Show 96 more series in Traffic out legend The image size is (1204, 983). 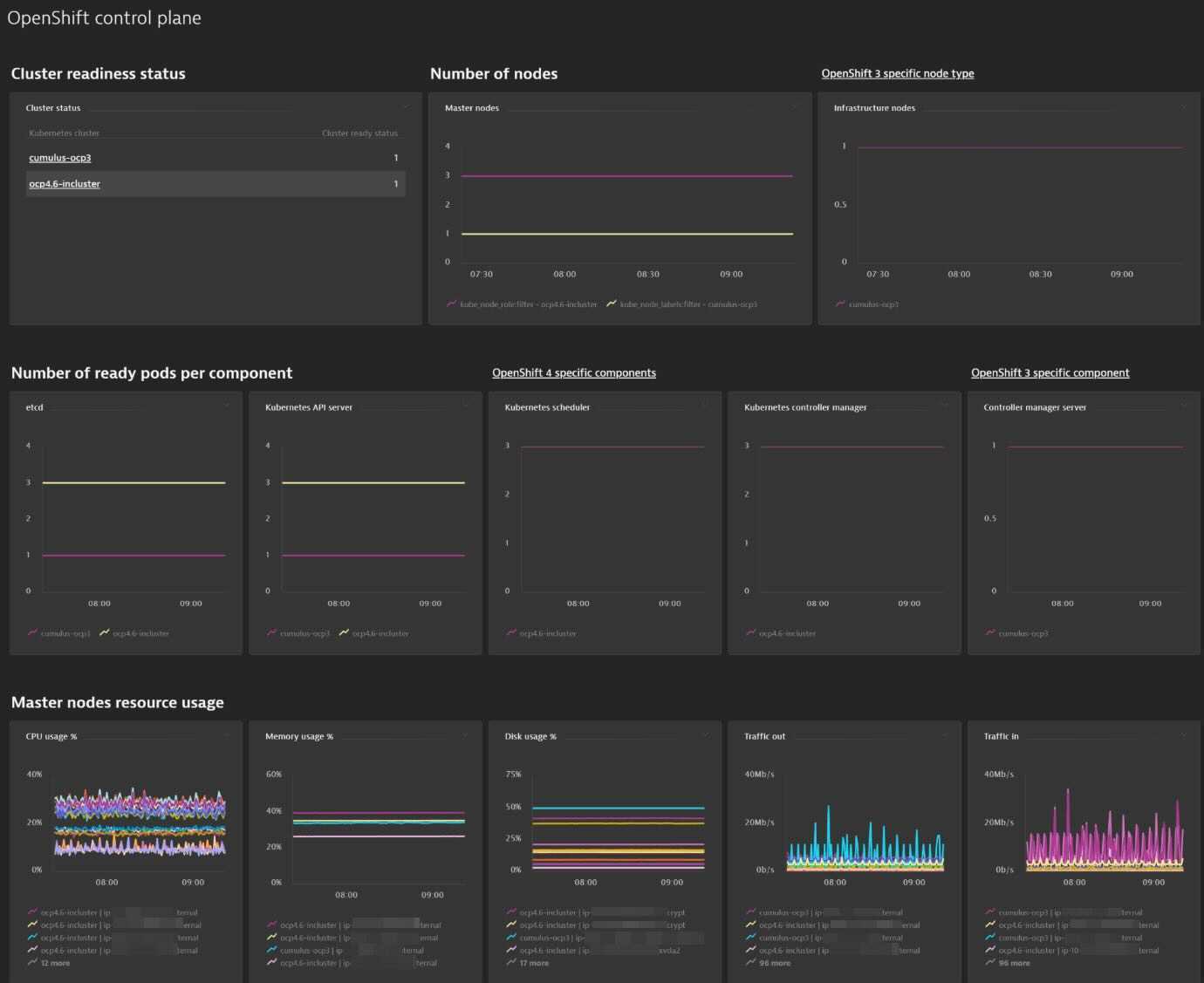point(768,963)
